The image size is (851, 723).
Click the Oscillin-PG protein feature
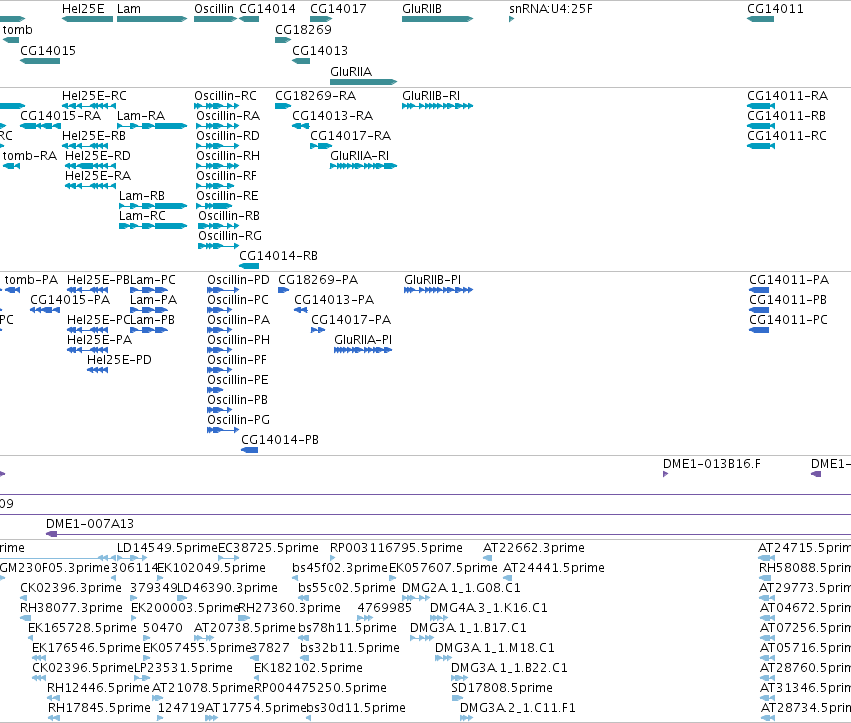click(238, 420)
